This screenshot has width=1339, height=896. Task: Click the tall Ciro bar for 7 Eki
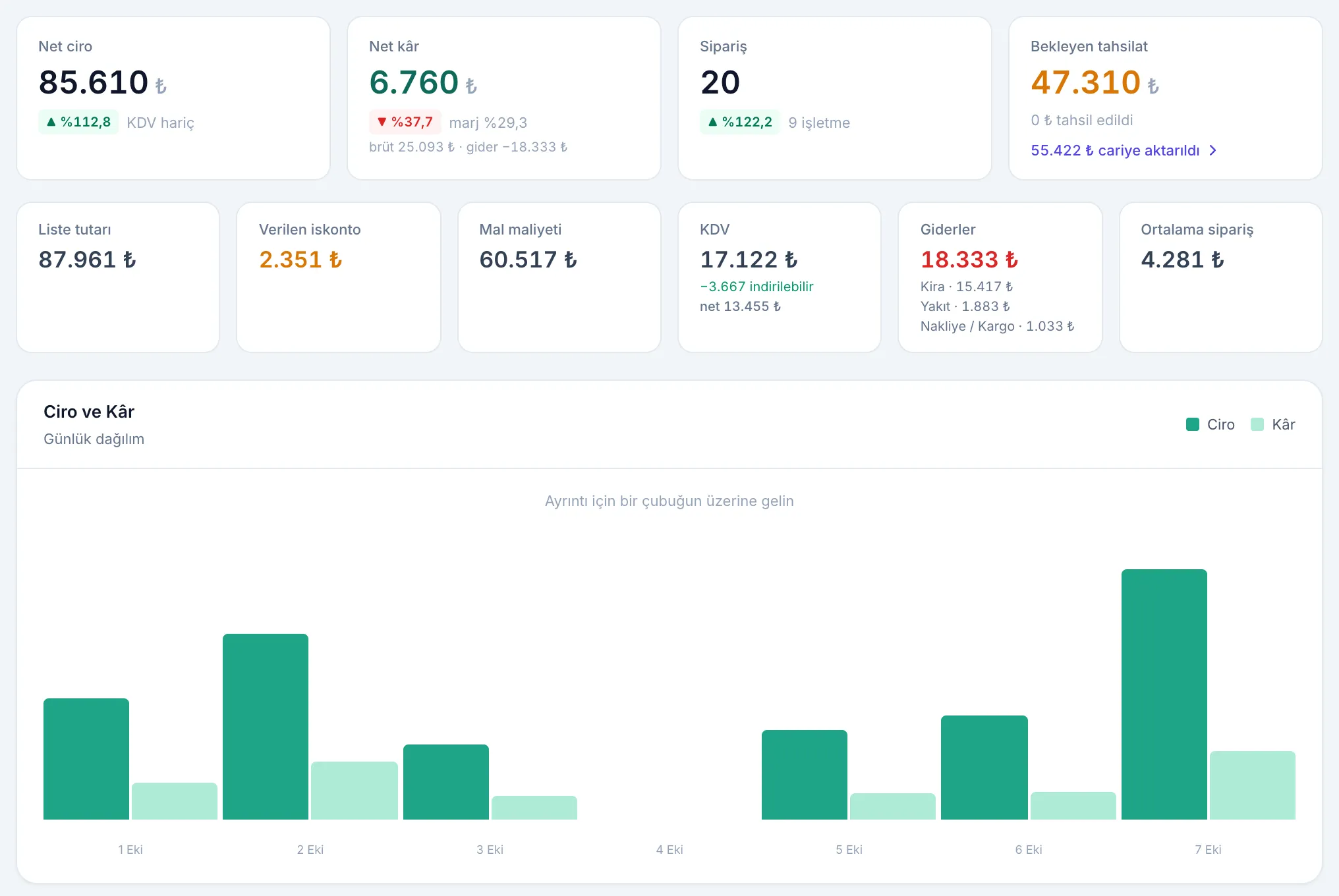1164,694
